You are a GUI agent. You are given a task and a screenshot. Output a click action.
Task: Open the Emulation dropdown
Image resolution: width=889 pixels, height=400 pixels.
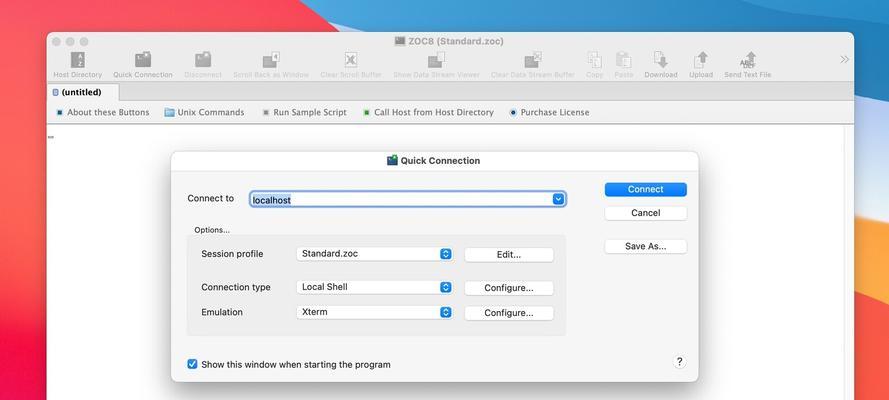[x=374, y=312]
